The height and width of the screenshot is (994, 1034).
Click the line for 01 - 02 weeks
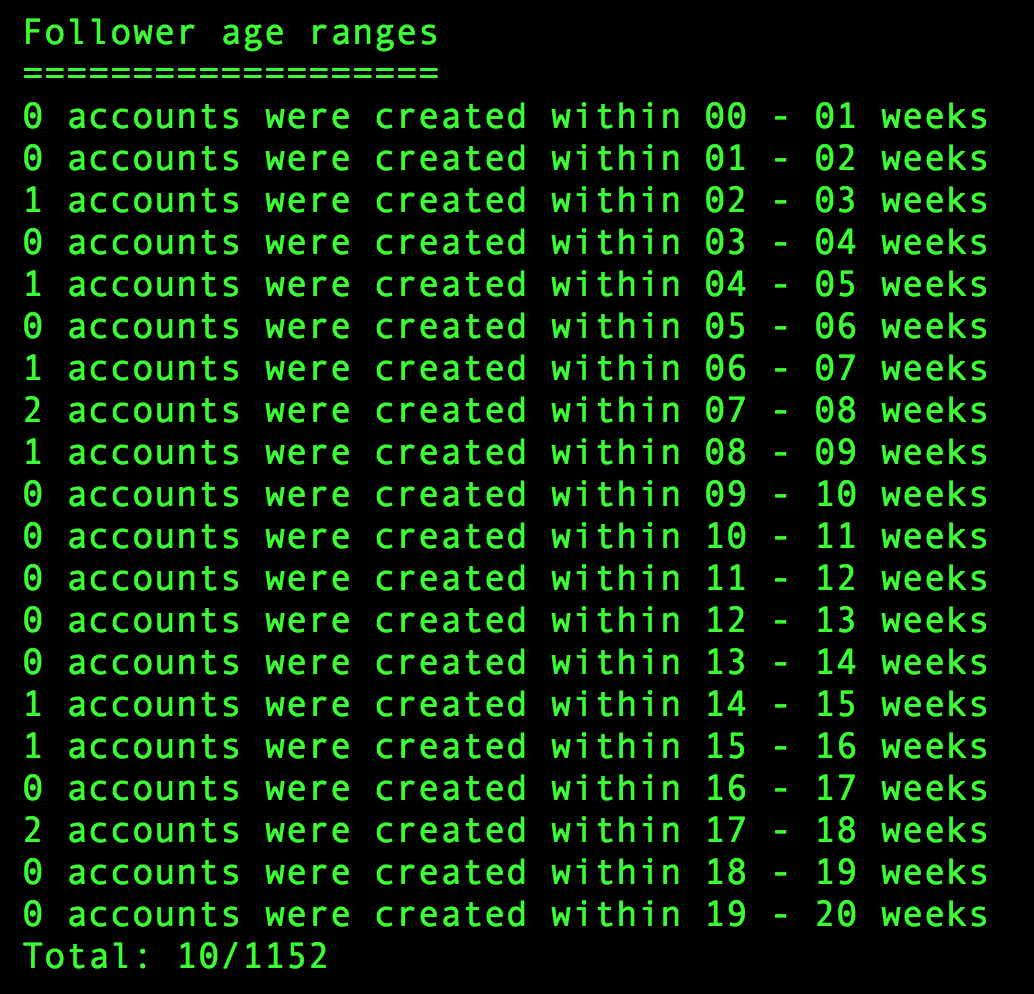pyautogui.click(x=506, y=159)
